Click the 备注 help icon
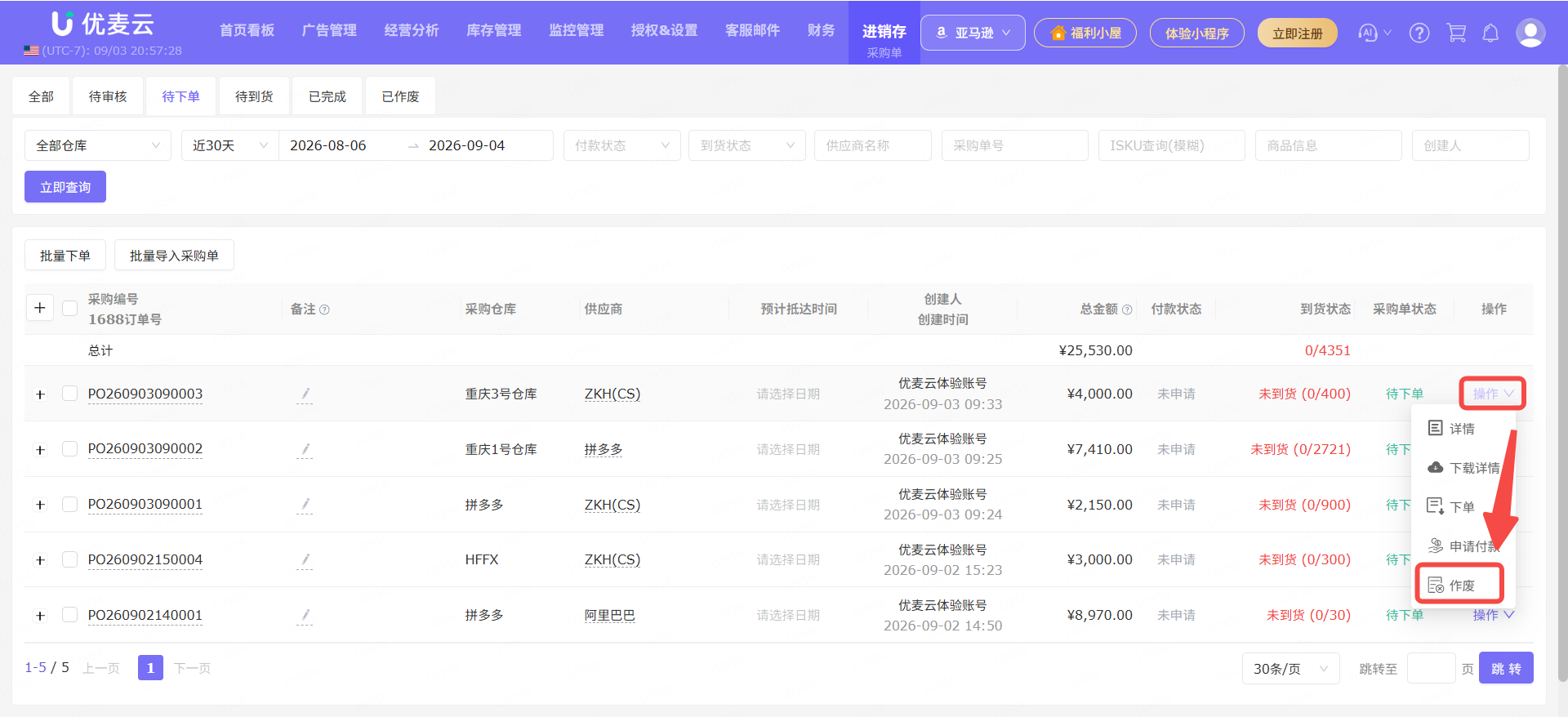Viewport: 1568px width, 717px height. click(324, 310)
